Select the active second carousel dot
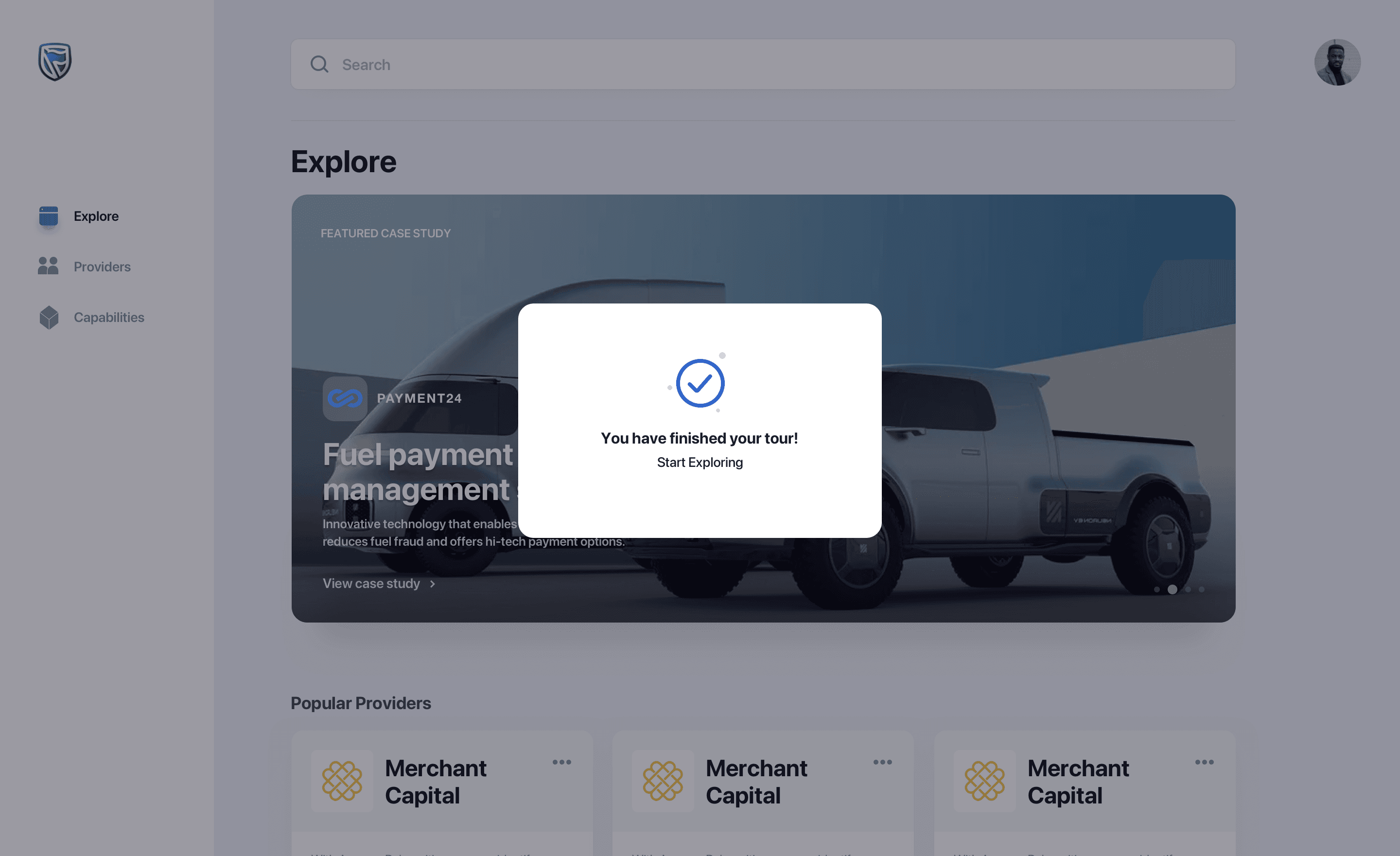This screenshot has width=1400, height=856. (x=1172, y=589)
